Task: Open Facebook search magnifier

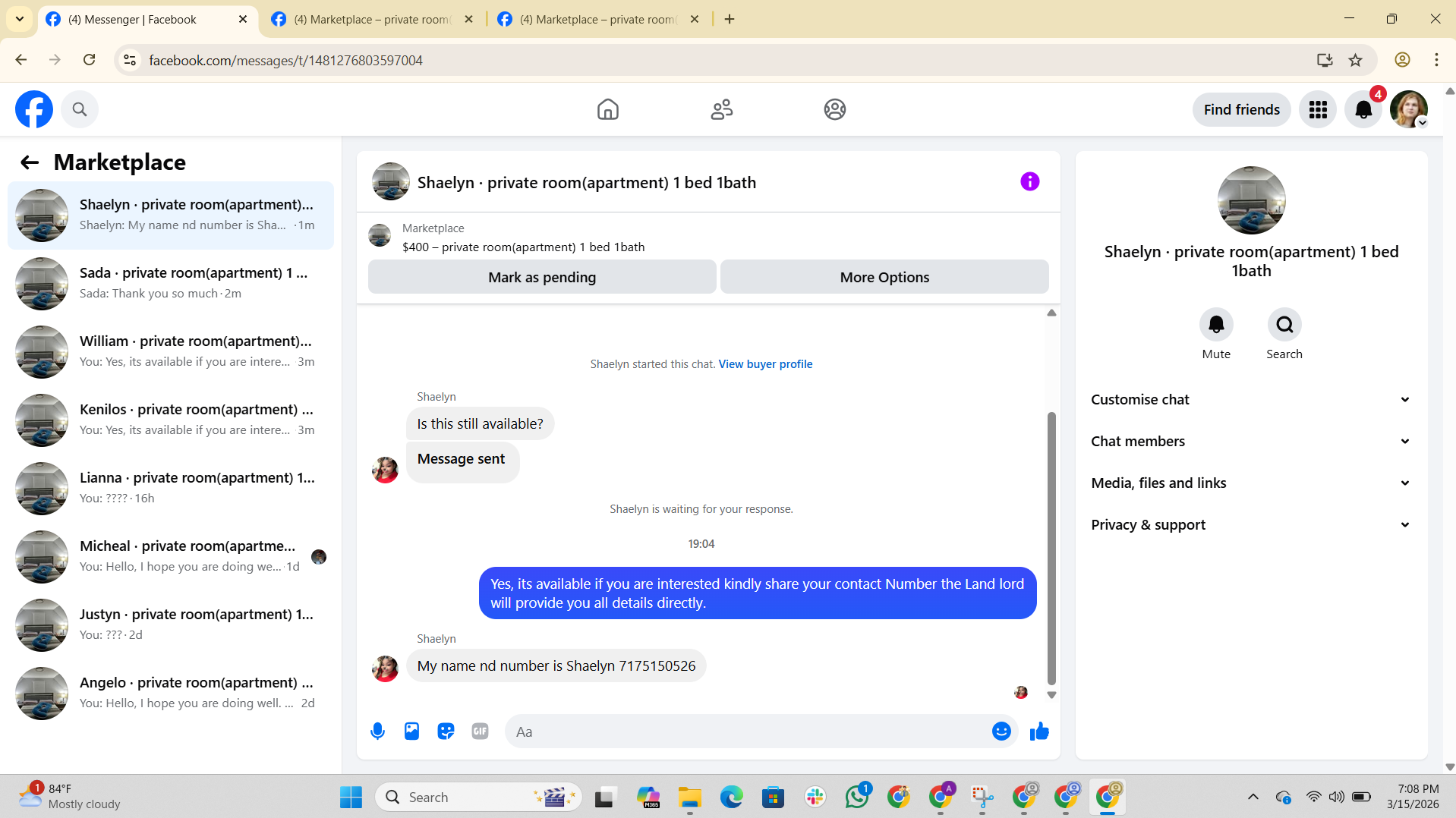Action: click(80, 109)
